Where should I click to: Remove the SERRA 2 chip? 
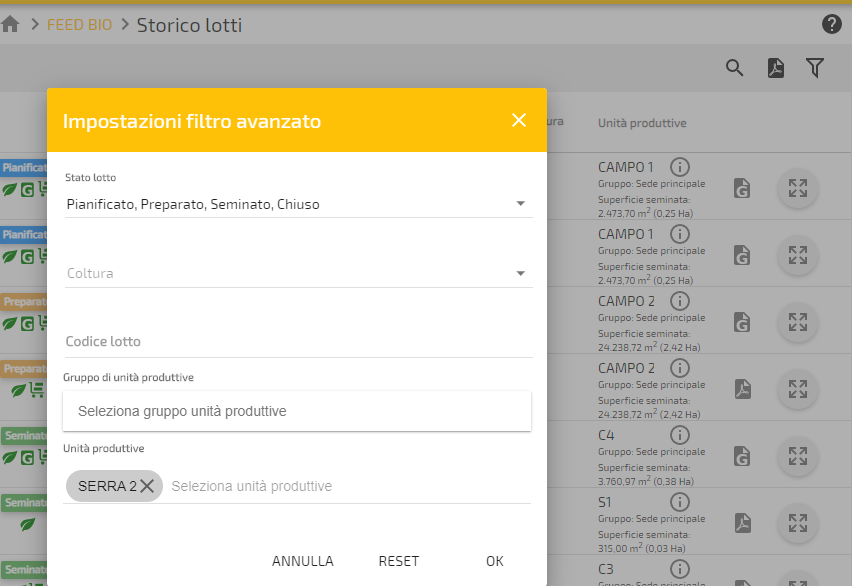(x=147, y=486)
